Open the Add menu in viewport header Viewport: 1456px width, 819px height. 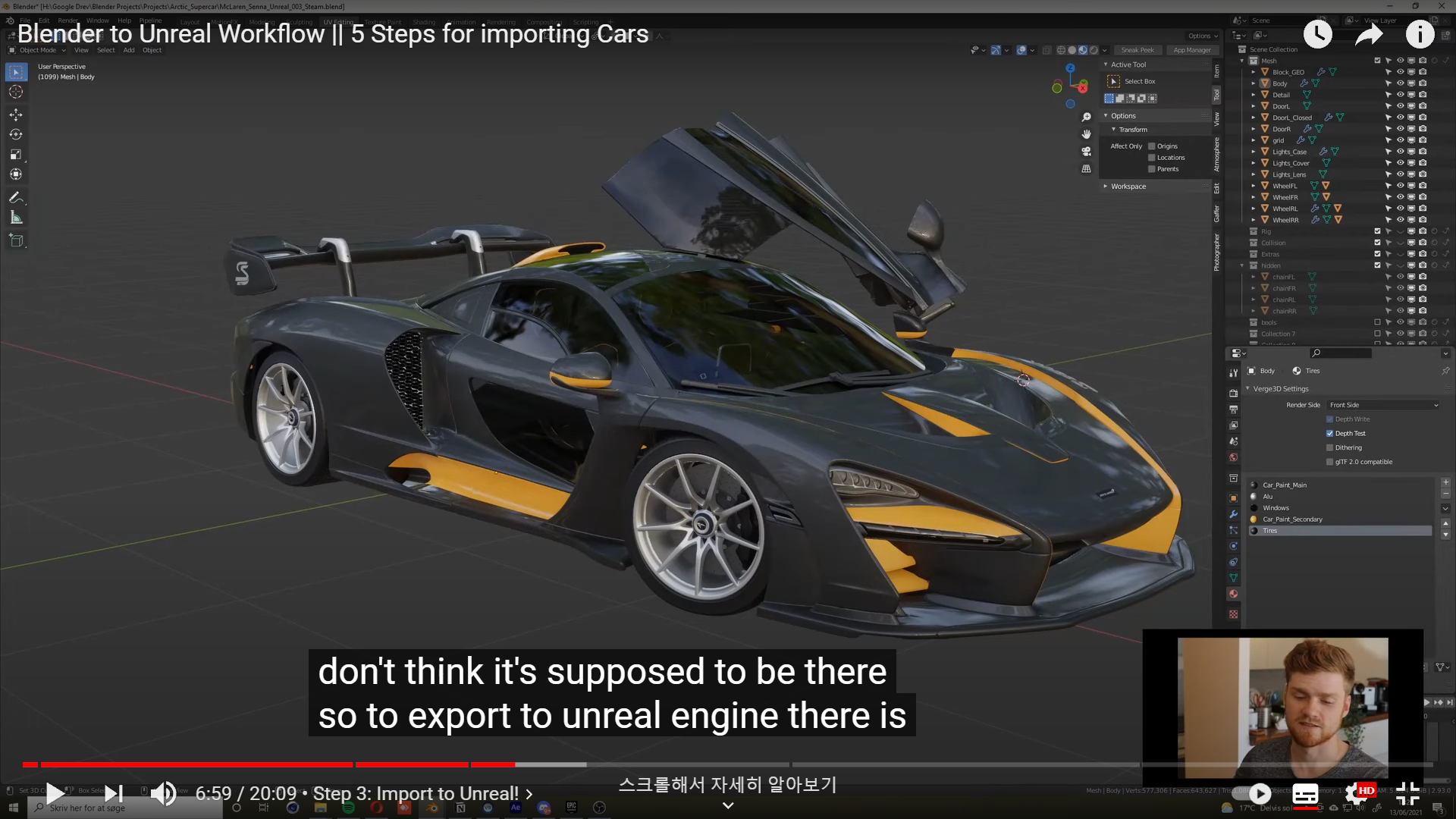coord(129,50)
